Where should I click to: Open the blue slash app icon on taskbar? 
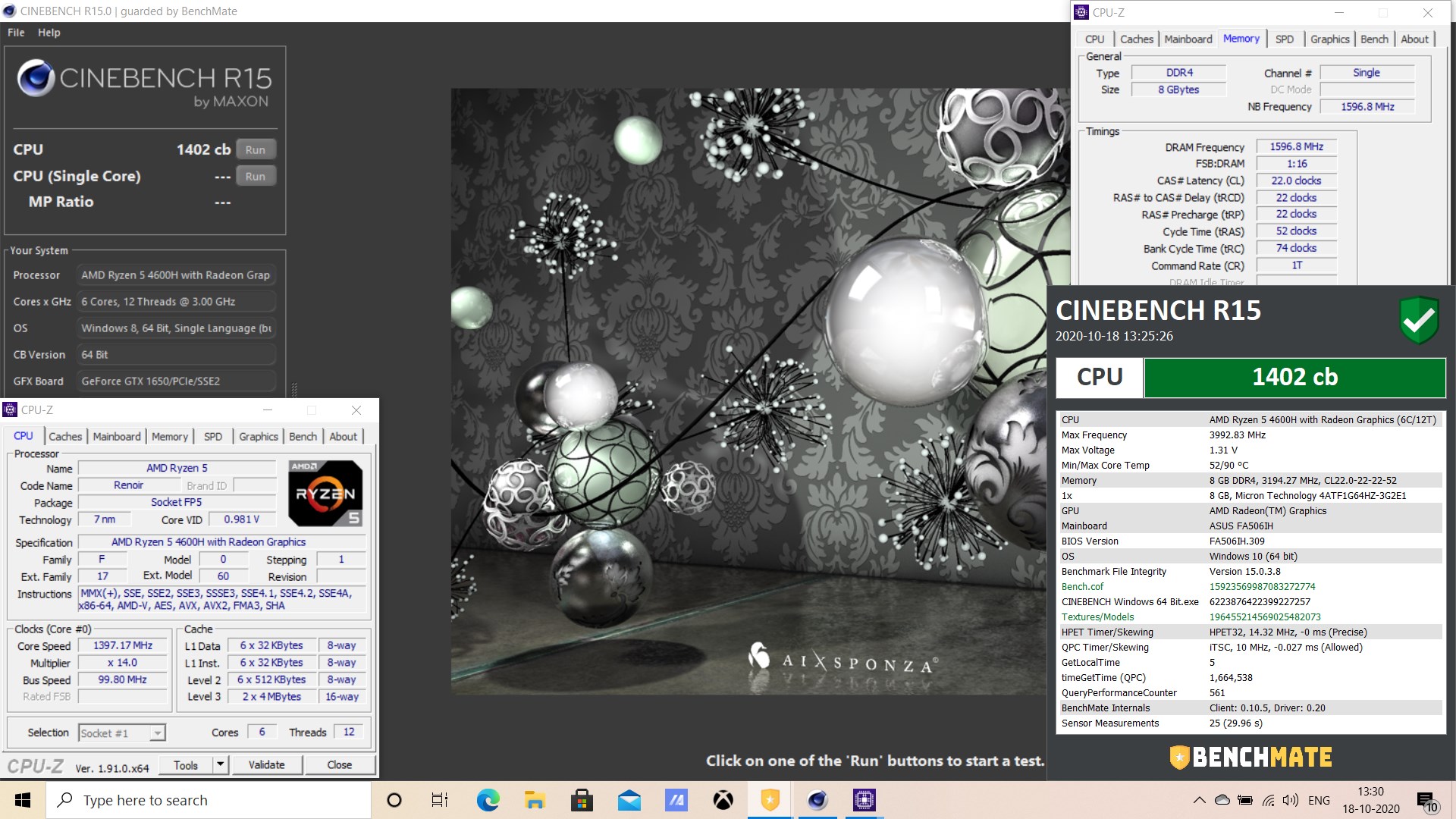676,800
